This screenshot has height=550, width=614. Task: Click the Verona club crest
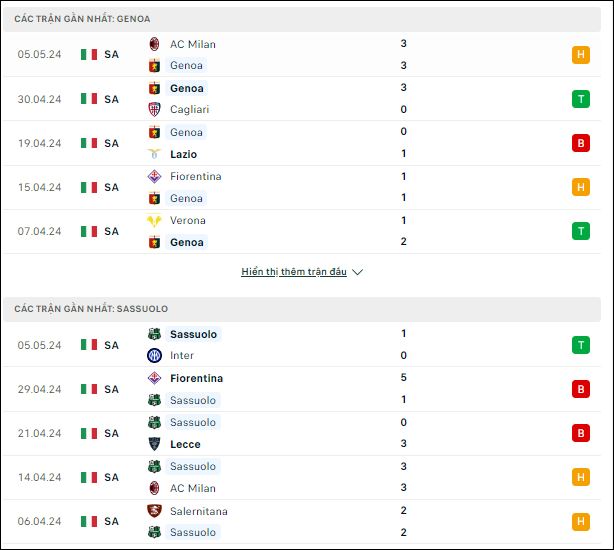pos(154,220)
